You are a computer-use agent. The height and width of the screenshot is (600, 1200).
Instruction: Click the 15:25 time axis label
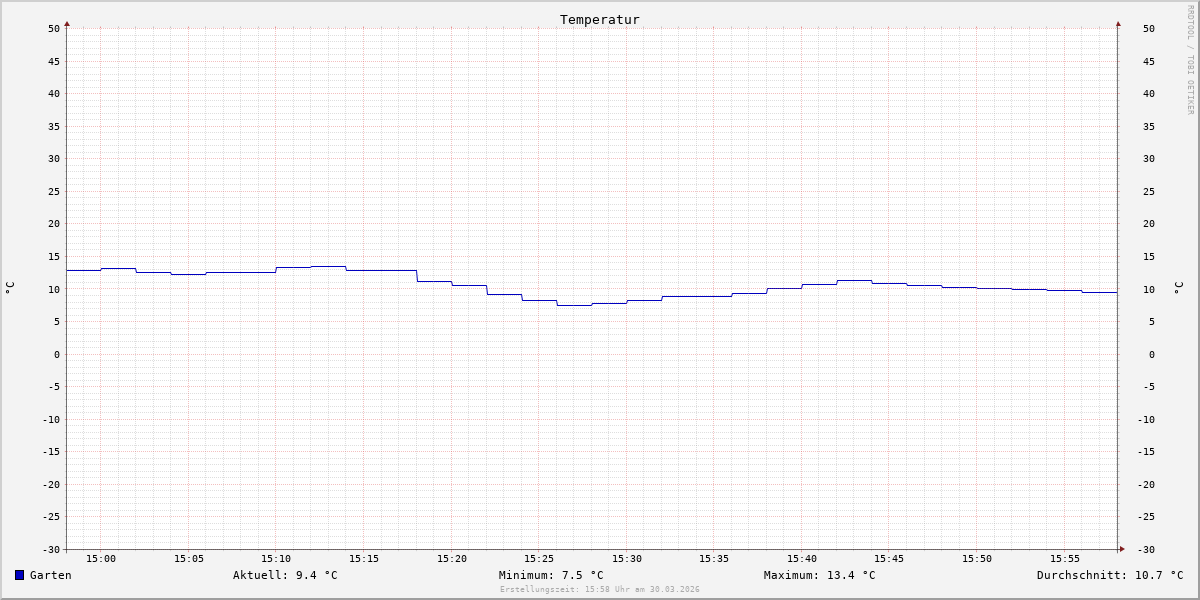[539, 559]
